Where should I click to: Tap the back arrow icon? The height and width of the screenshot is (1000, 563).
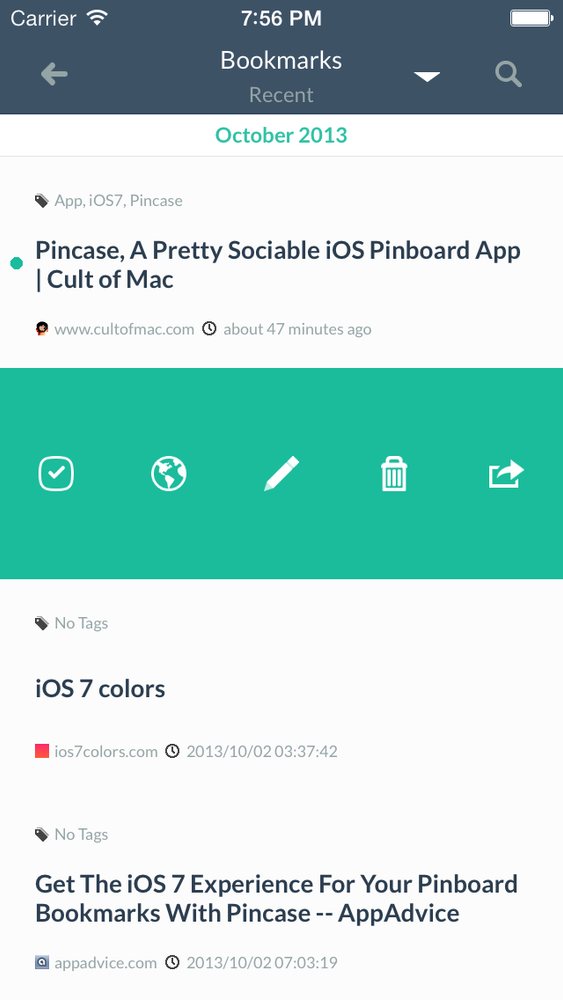pyautogui.click(x=54, y=75)
